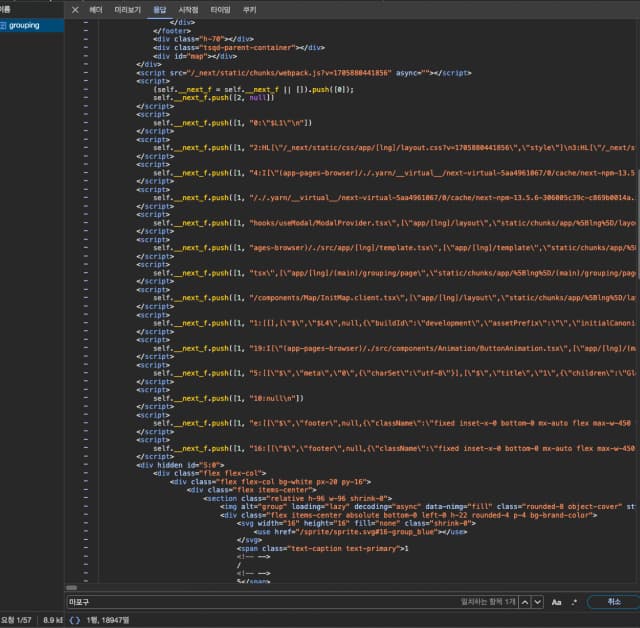Screen dimensions: 640x628
Task: Select the grouping request row
Action: pos(32,25)
